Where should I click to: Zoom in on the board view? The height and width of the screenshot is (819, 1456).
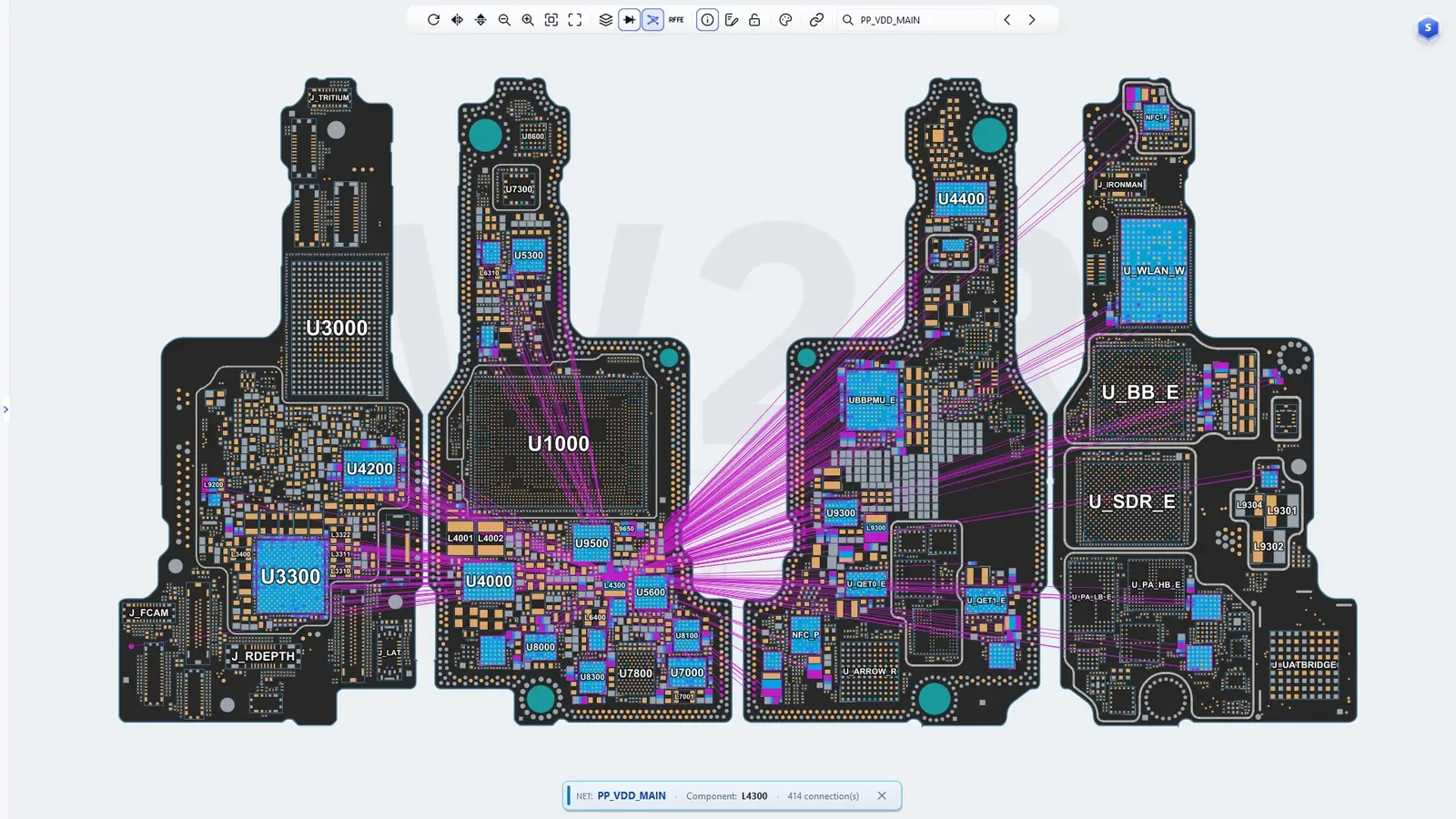[x=528, y=19]
